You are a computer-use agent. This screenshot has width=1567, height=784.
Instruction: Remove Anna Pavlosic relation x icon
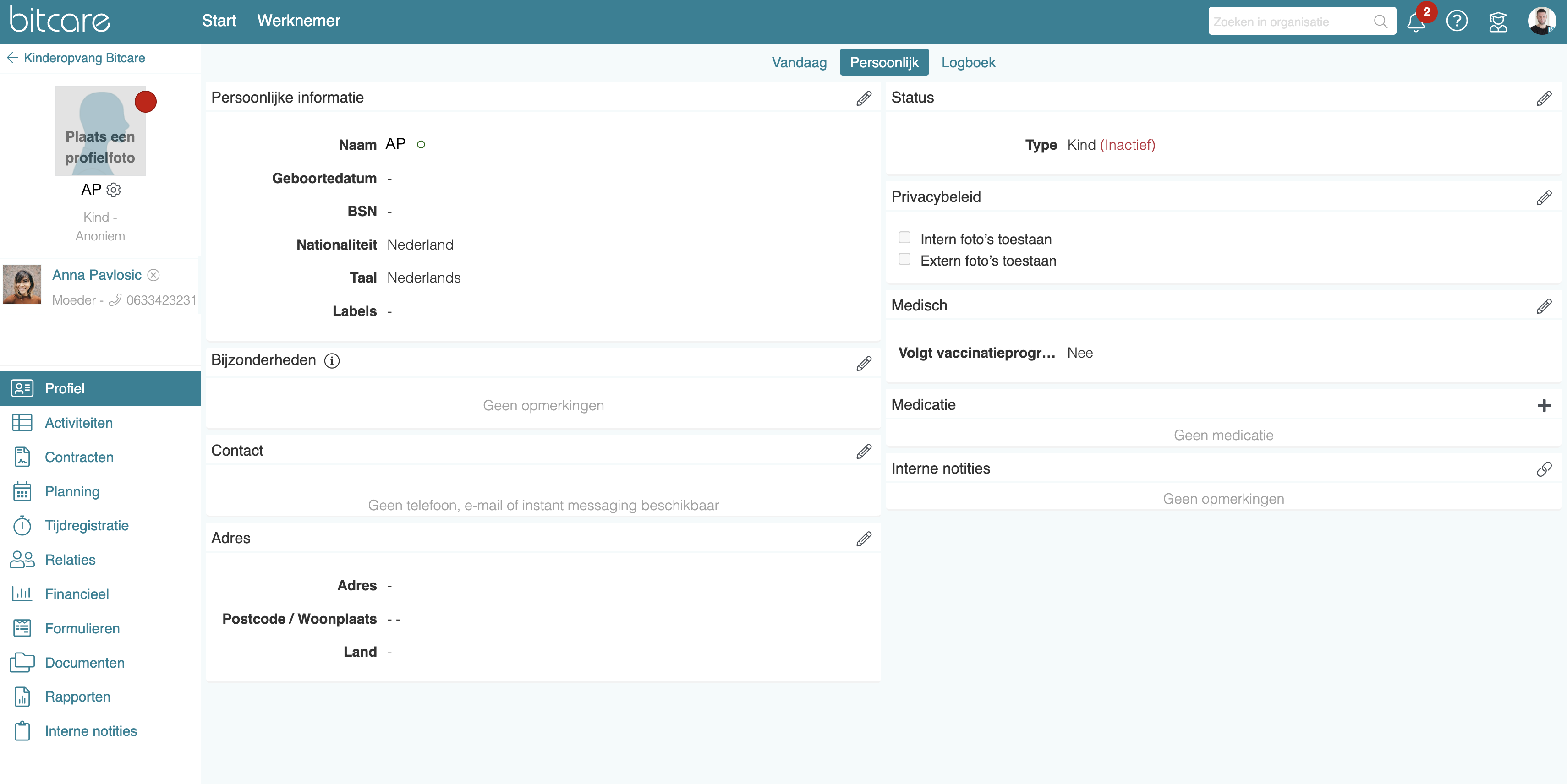click(154, 275)
